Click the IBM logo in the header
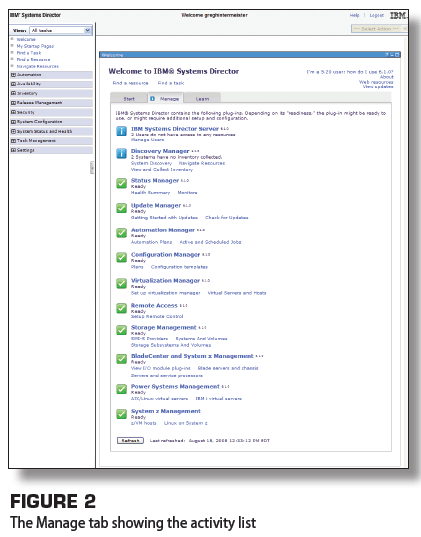 (398, 15)
